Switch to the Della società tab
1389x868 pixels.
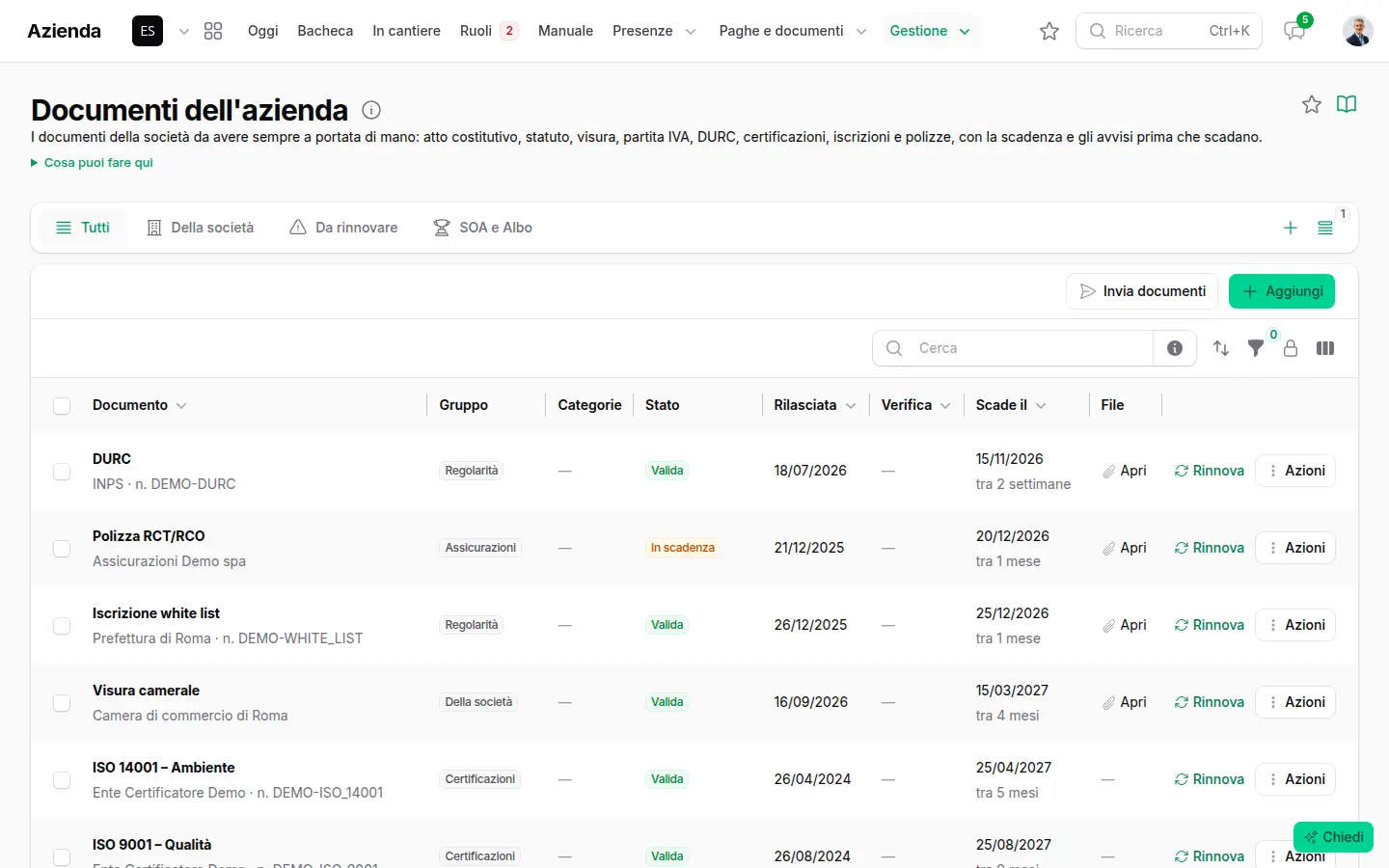(201, 228)
